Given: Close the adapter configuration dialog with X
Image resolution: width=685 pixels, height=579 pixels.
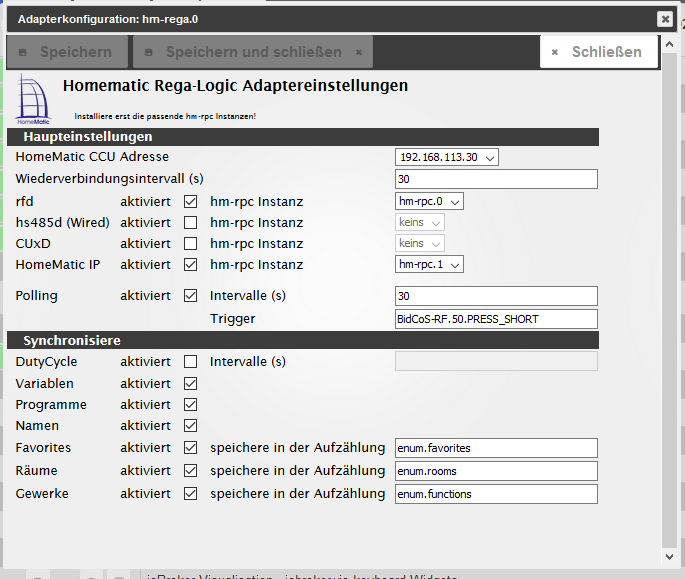Looking at the screenshot, I should (x=664, y=19).
